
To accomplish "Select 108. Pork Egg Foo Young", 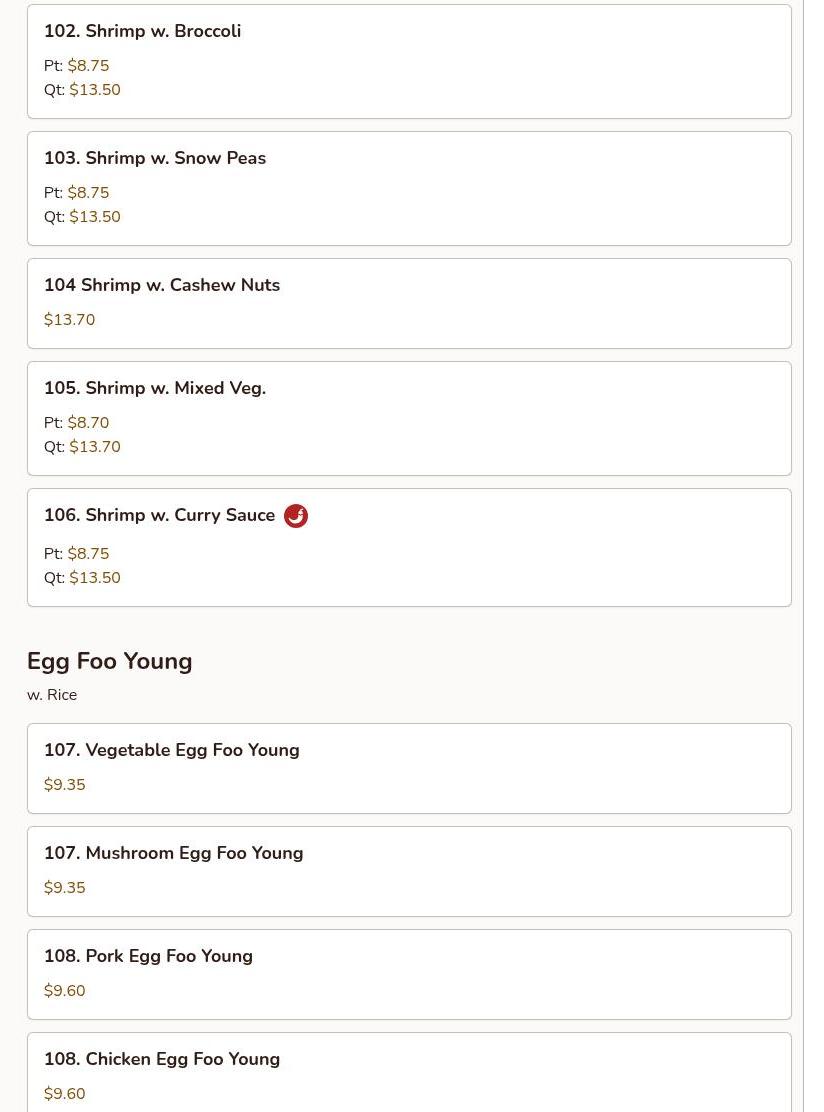I will pyautogui.click(x=409, y=974).
